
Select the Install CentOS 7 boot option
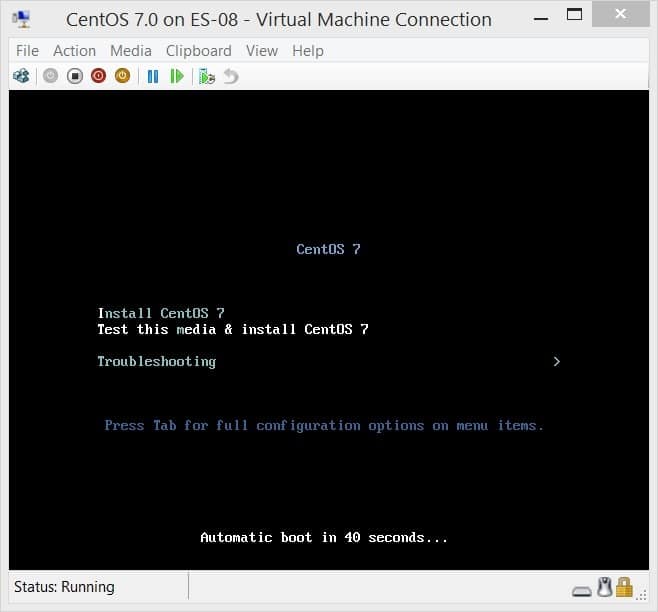tap(160, 313)
